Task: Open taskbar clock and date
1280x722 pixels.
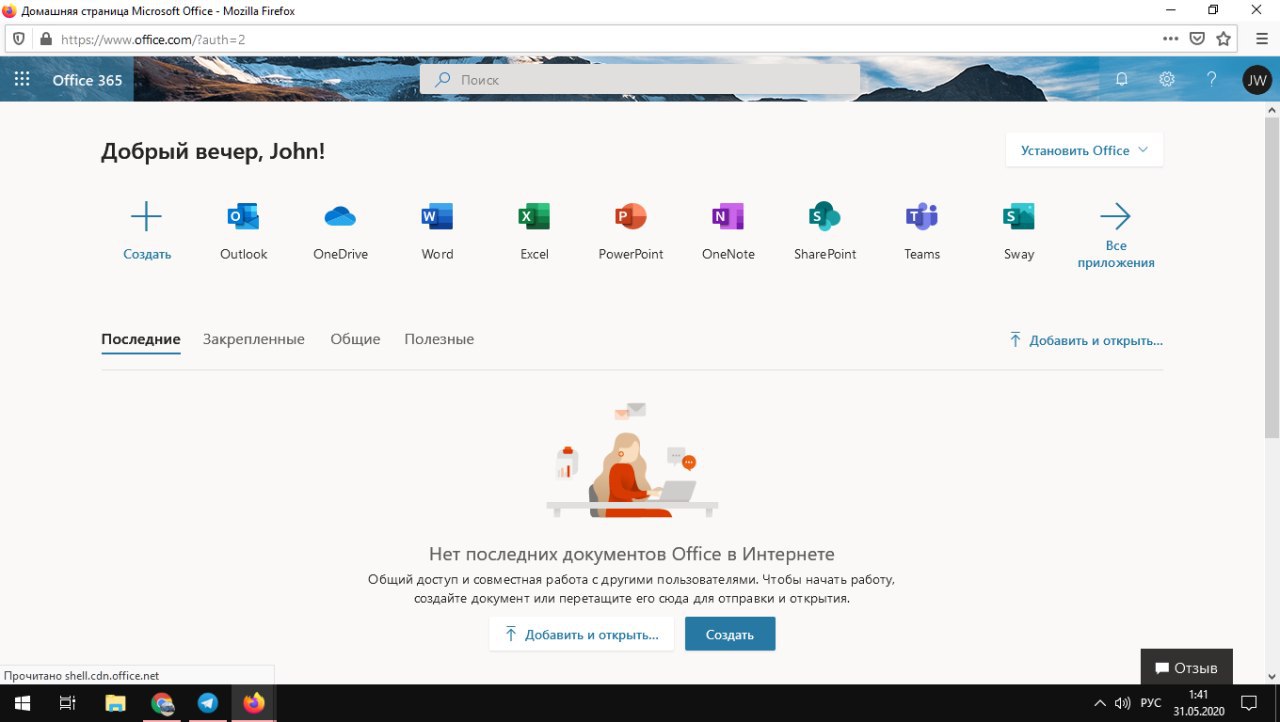Action: point(1198,703)
